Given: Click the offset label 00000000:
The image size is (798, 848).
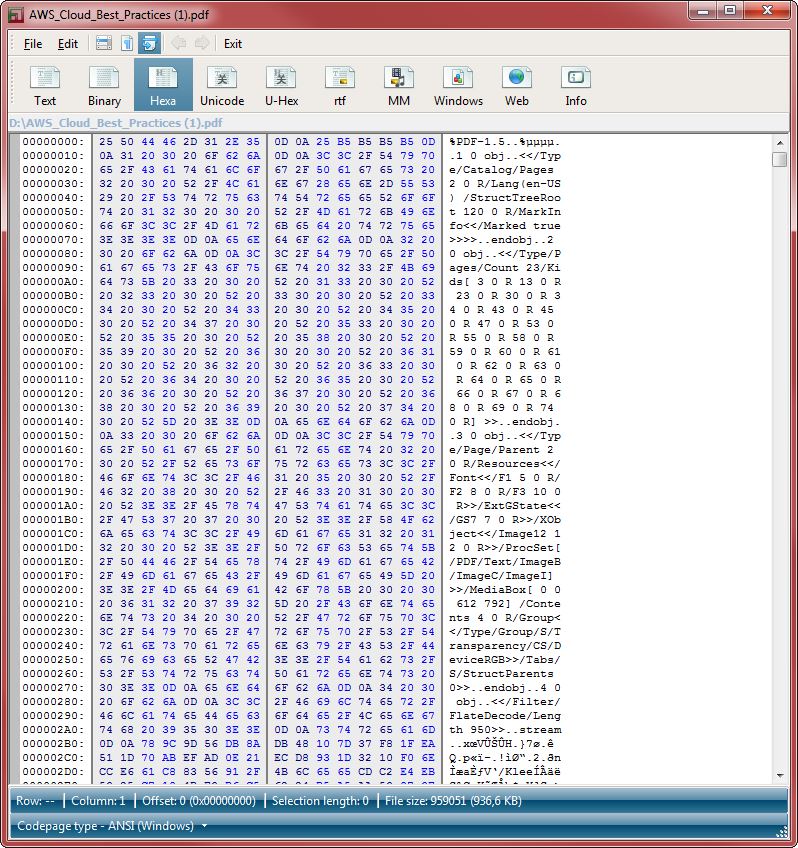Looking at the screenshot, I should [54, 142].
